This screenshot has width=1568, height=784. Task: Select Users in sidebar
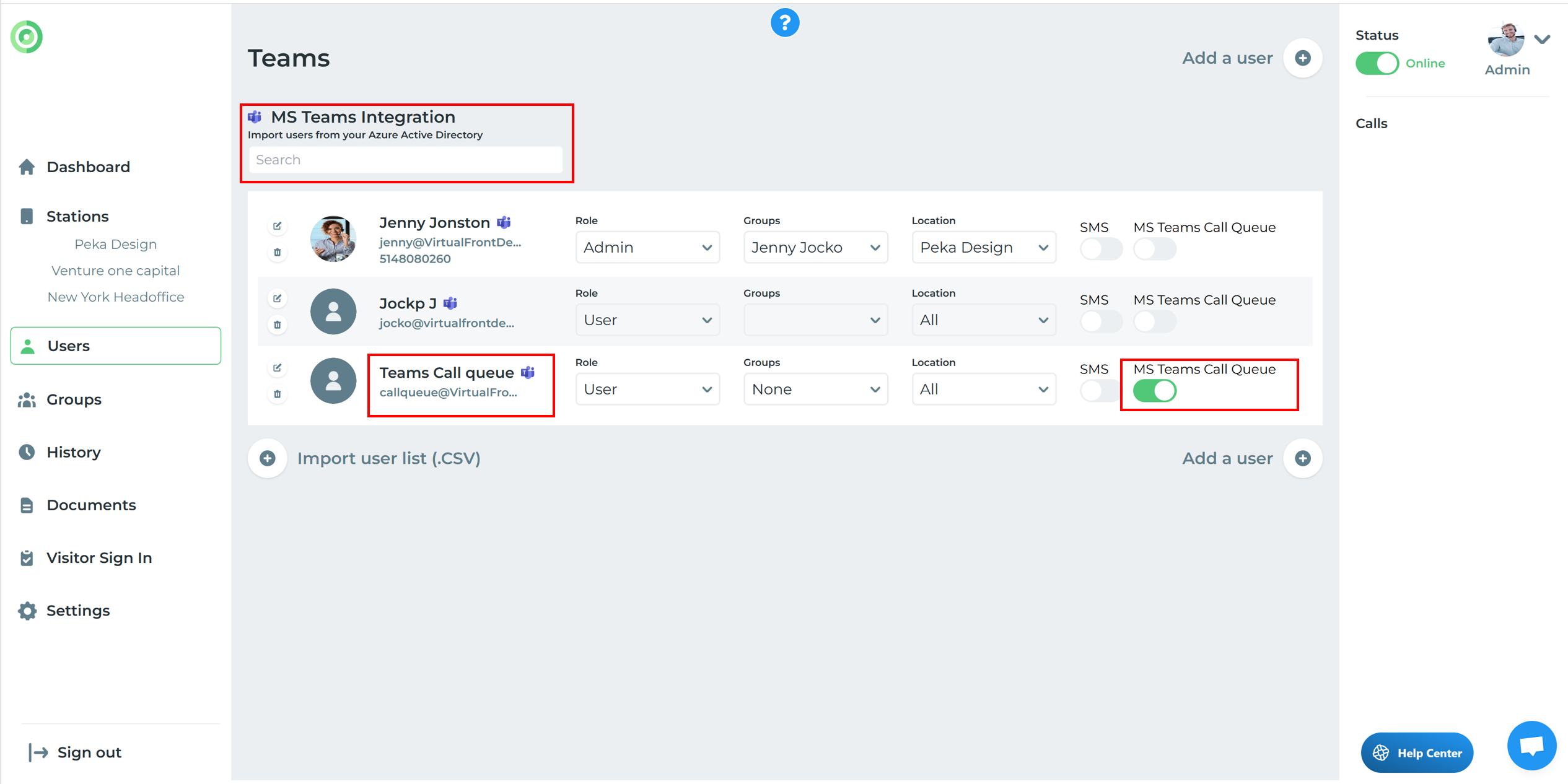click(116, 346)
